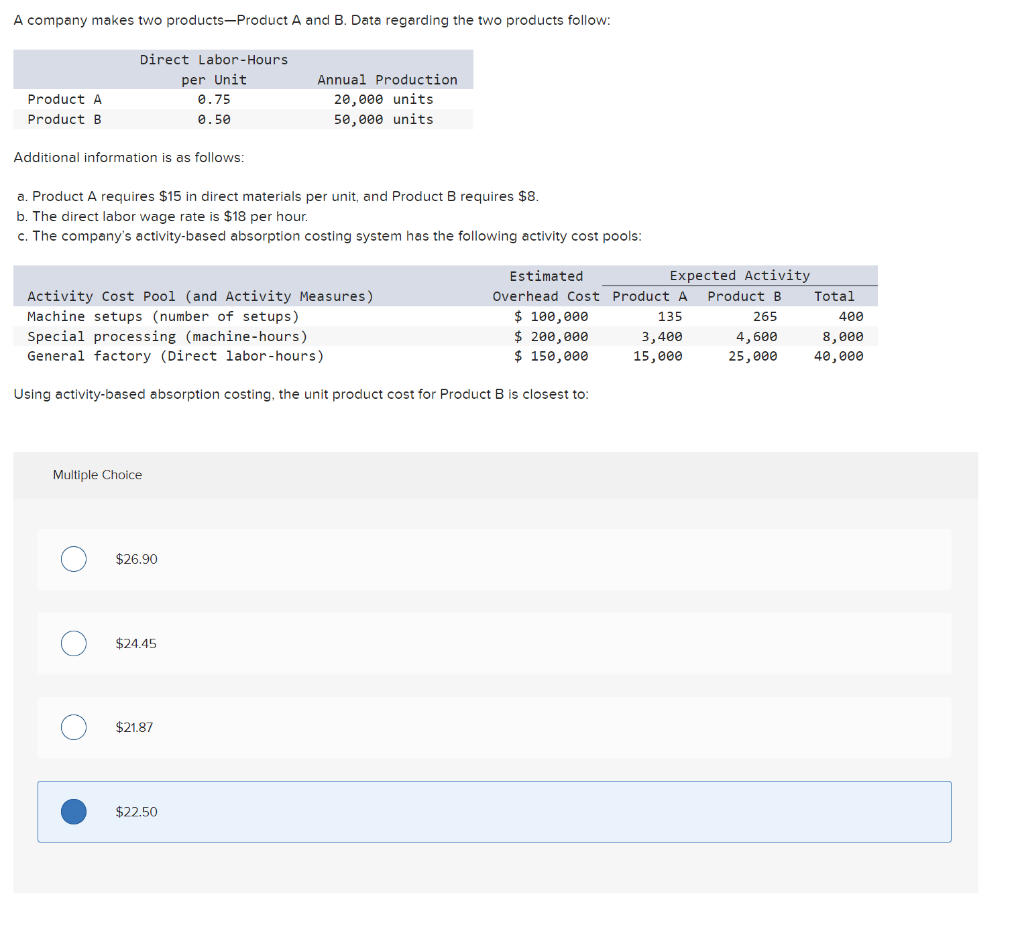
Task: Select the $24.45 radio button
Action: coord(73,643)
